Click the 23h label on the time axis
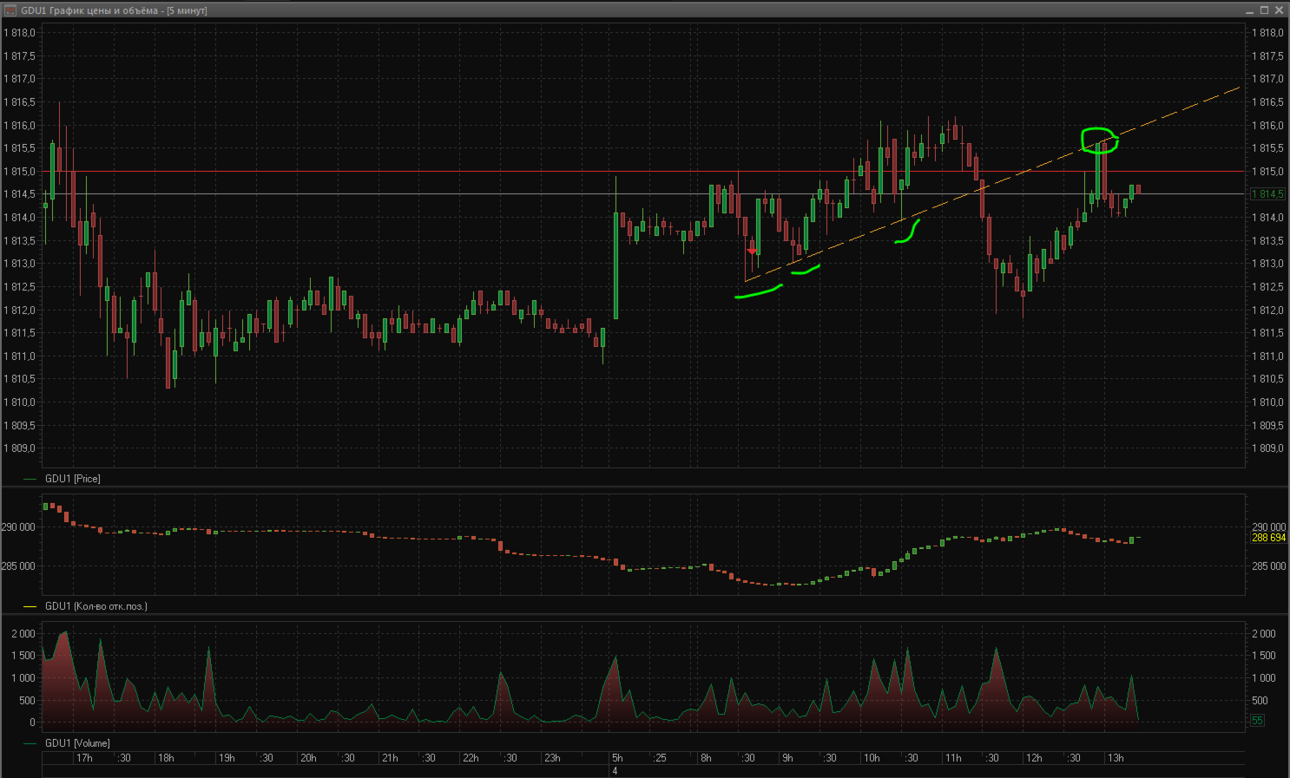The width and height of the screenshot is (1290, 778). coord(554,758)
